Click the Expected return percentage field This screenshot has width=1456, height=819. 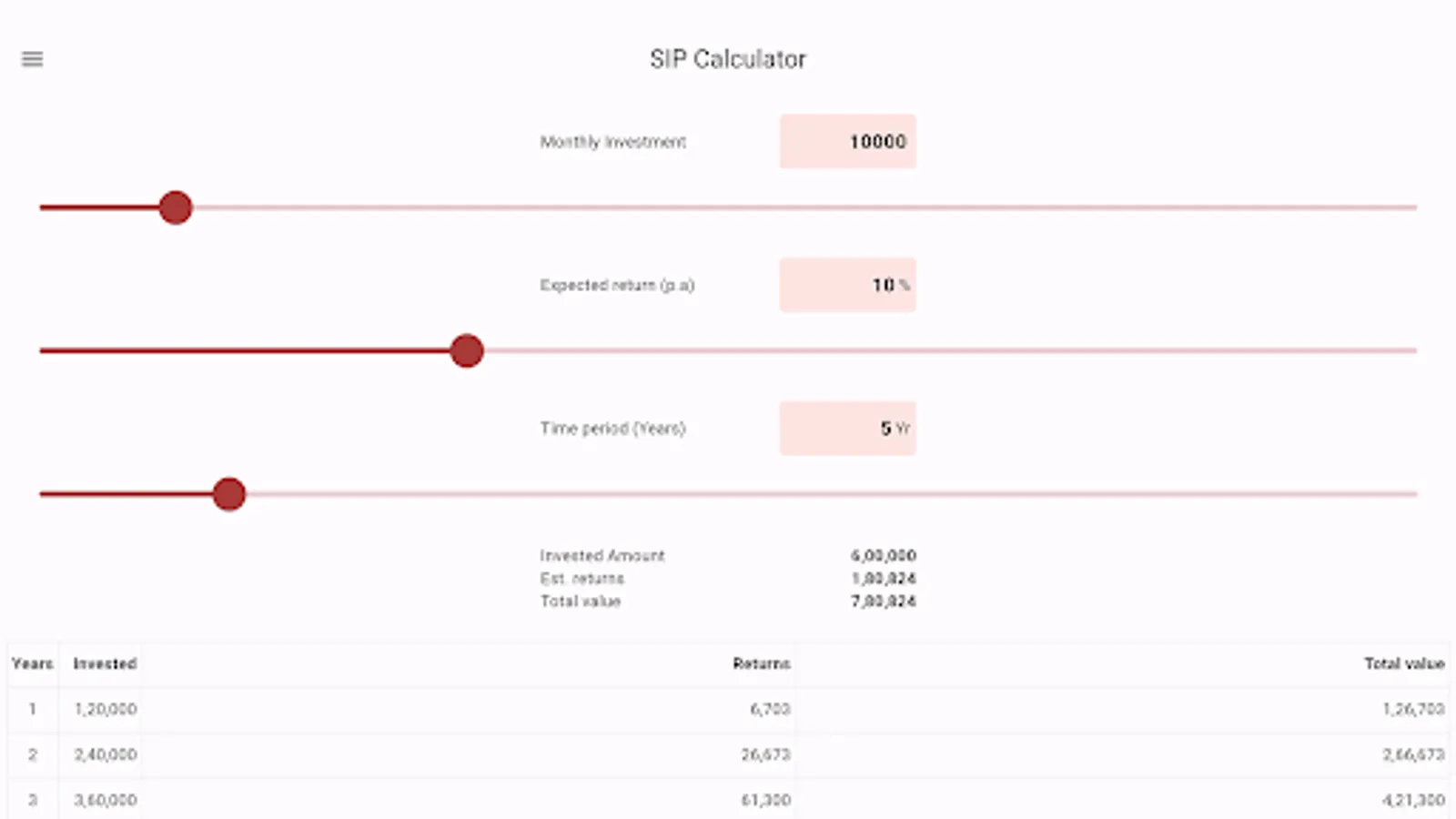tap(847, 285)
